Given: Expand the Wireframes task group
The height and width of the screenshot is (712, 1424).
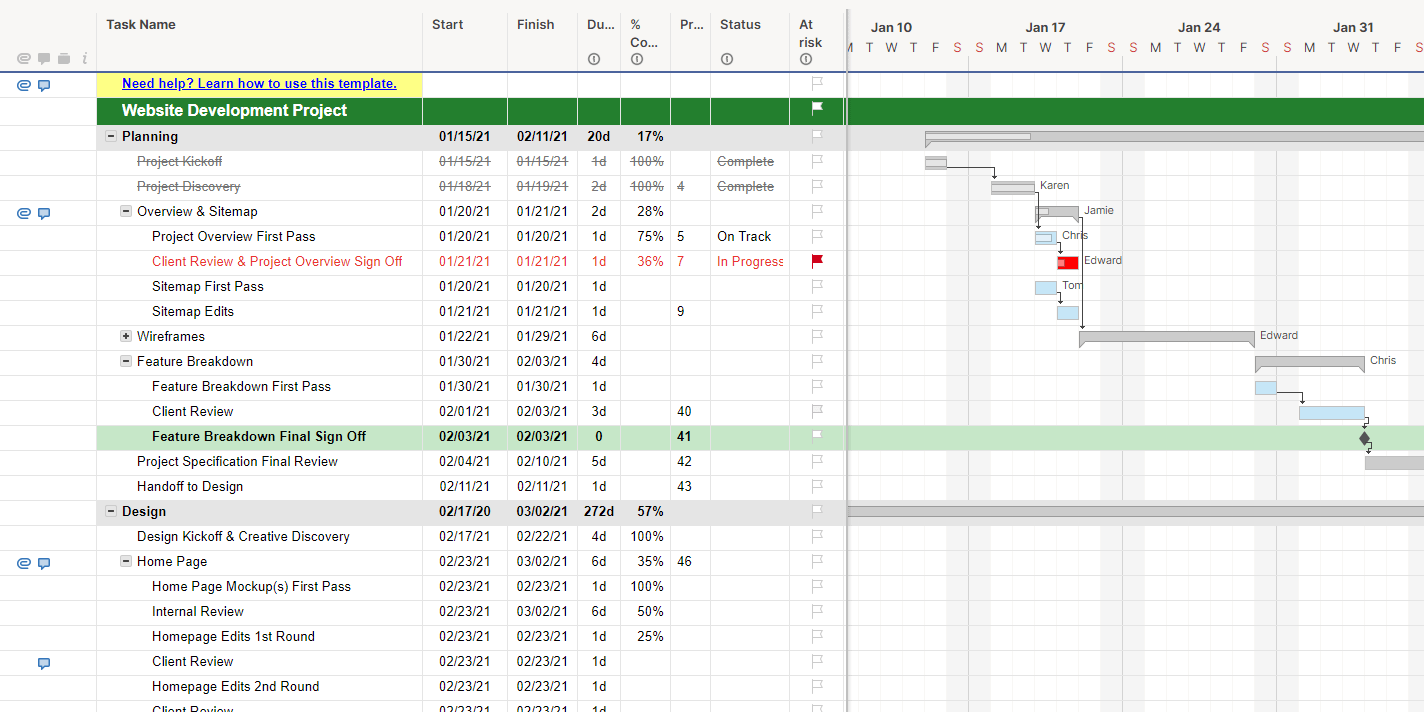Looking at the screenshot, I should tap(126, 336).
